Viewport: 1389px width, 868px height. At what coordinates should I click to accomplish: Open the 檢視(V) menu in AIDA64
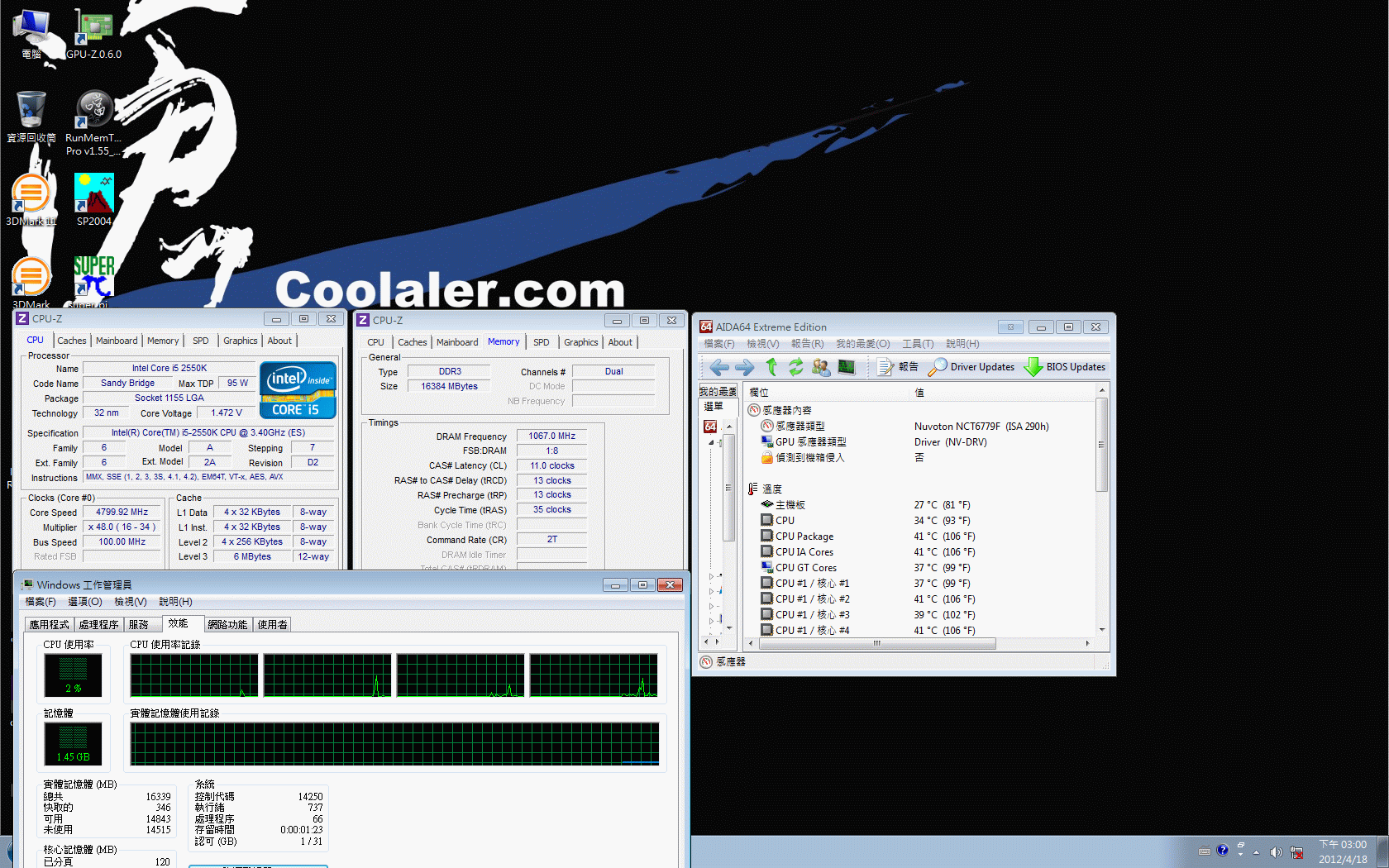[x=762, y=344]
